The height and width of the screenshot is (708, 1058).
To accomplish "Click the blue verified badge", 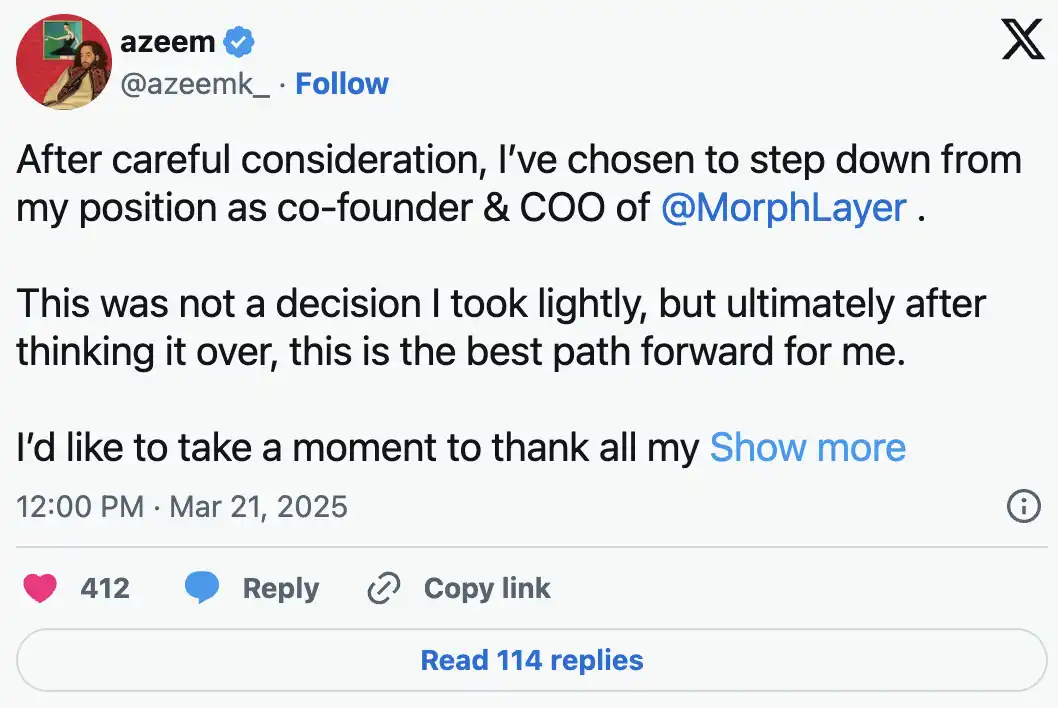I will 240,42.
